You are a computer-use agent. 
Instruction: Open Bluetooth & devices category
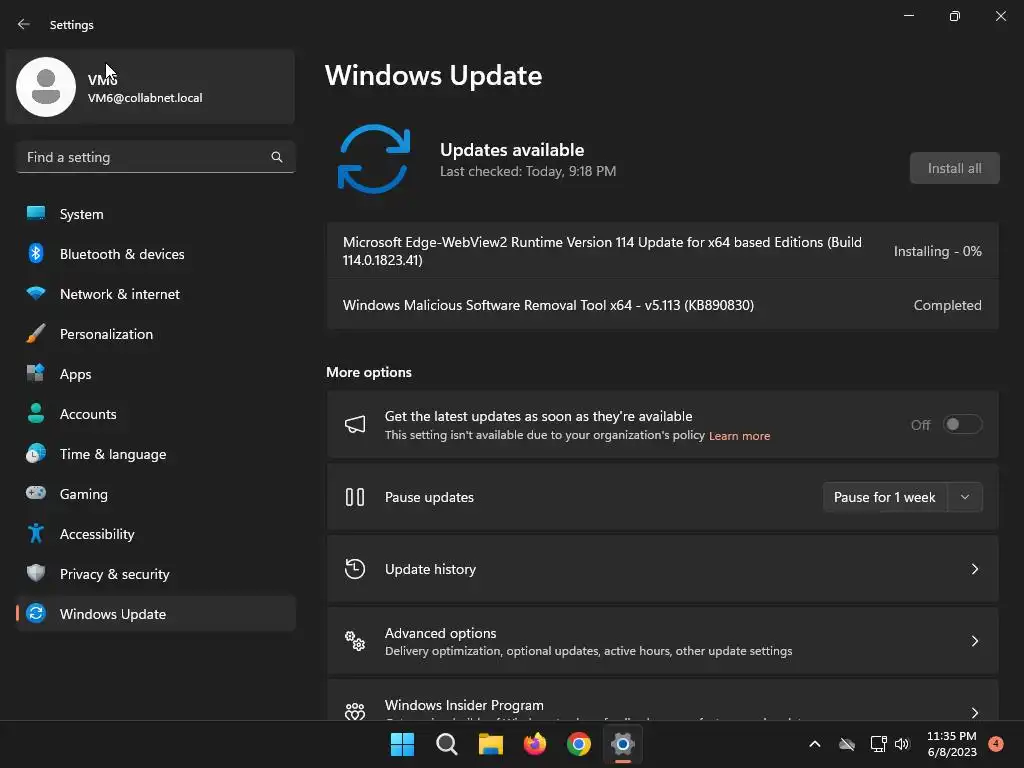pyautogui.click(x=155, y=254)
